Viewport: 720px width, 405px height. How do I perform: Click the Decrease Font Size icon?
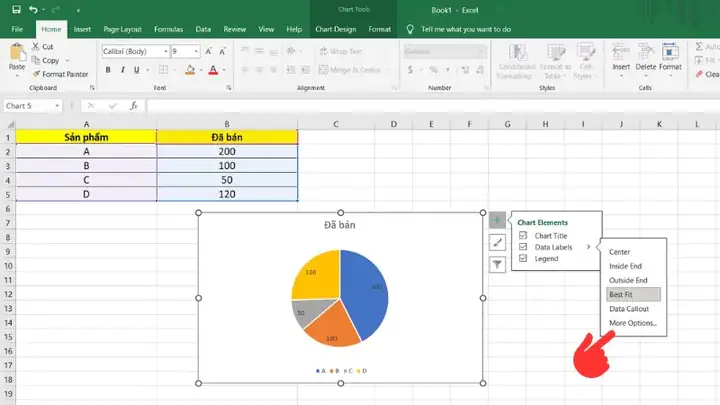222,51
